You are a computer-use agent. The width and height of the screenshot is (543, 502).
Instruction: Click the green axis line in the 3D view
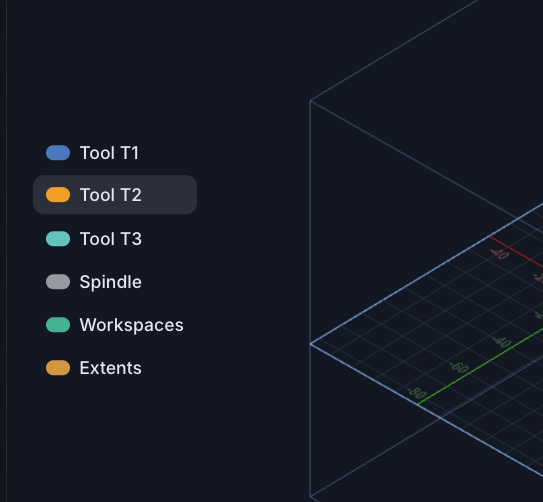click(480, 367)
